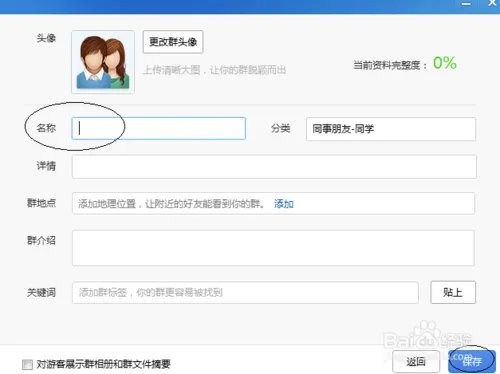This screenshot has width=500, height=374.
Task: Minimize the group settings window
Action: pos(466,4)
